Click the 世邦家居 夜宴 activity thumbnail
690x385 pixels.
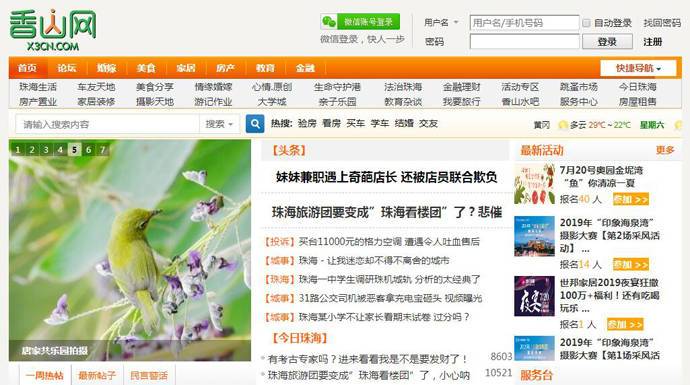(x=534, y=296)
